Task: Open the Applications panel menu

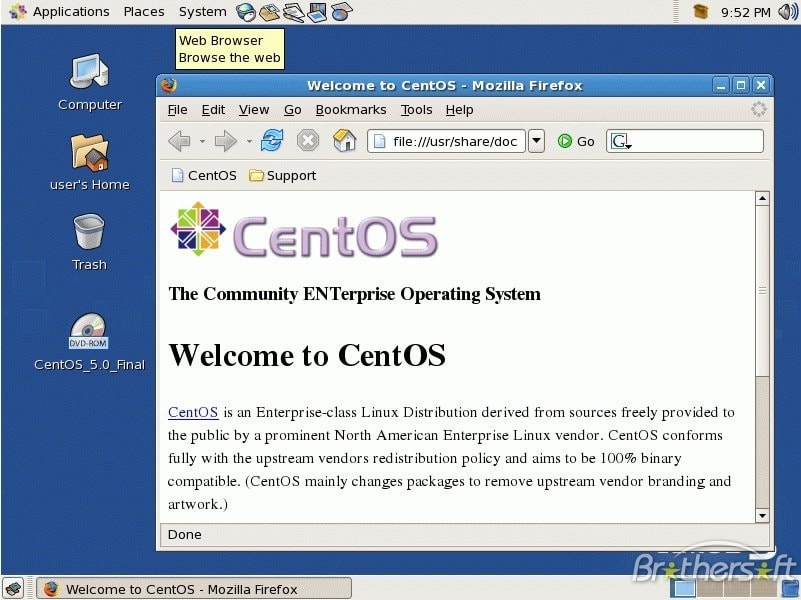Action: (x=70, y=12)
